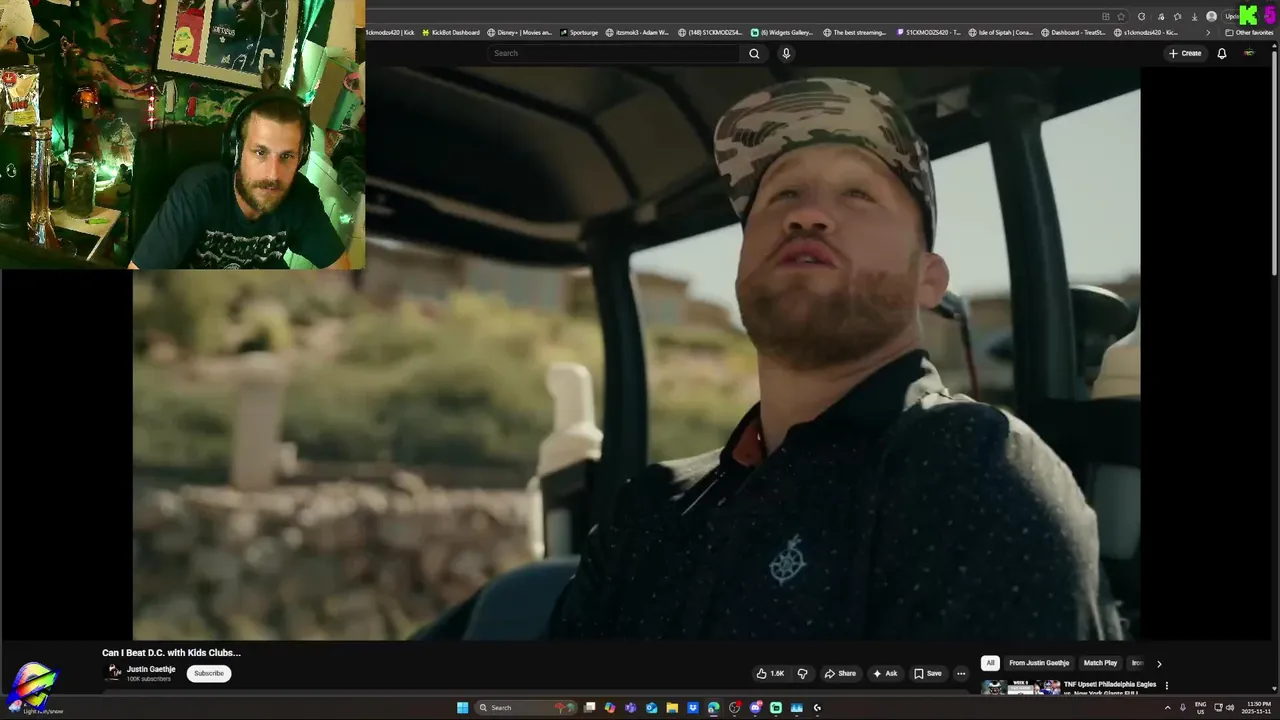The width and height of the screenshot is (1280, 720).
Task: Open the YouTube account avatar menu
Action: (1248, 53)
